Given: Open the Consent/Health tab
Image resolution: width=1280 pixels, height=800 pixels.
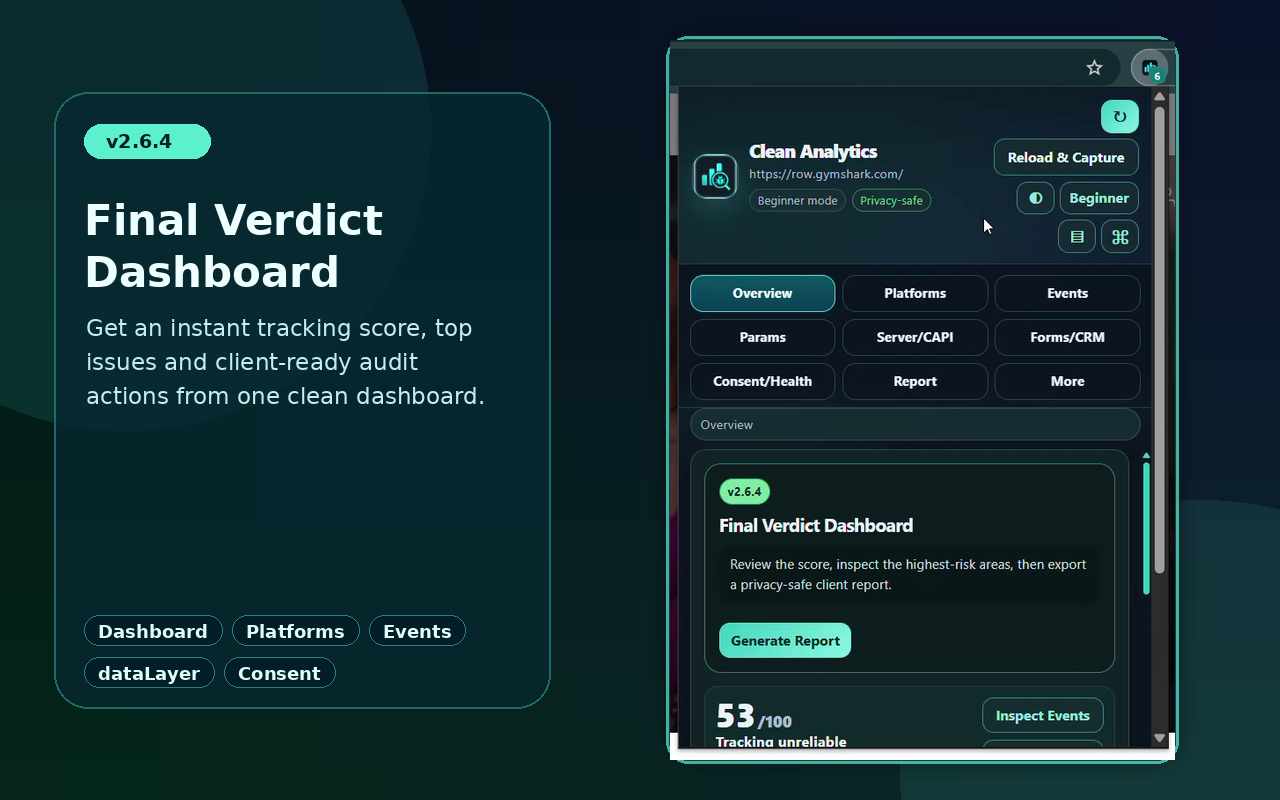Looking at the screenshot, I should 762,381.
